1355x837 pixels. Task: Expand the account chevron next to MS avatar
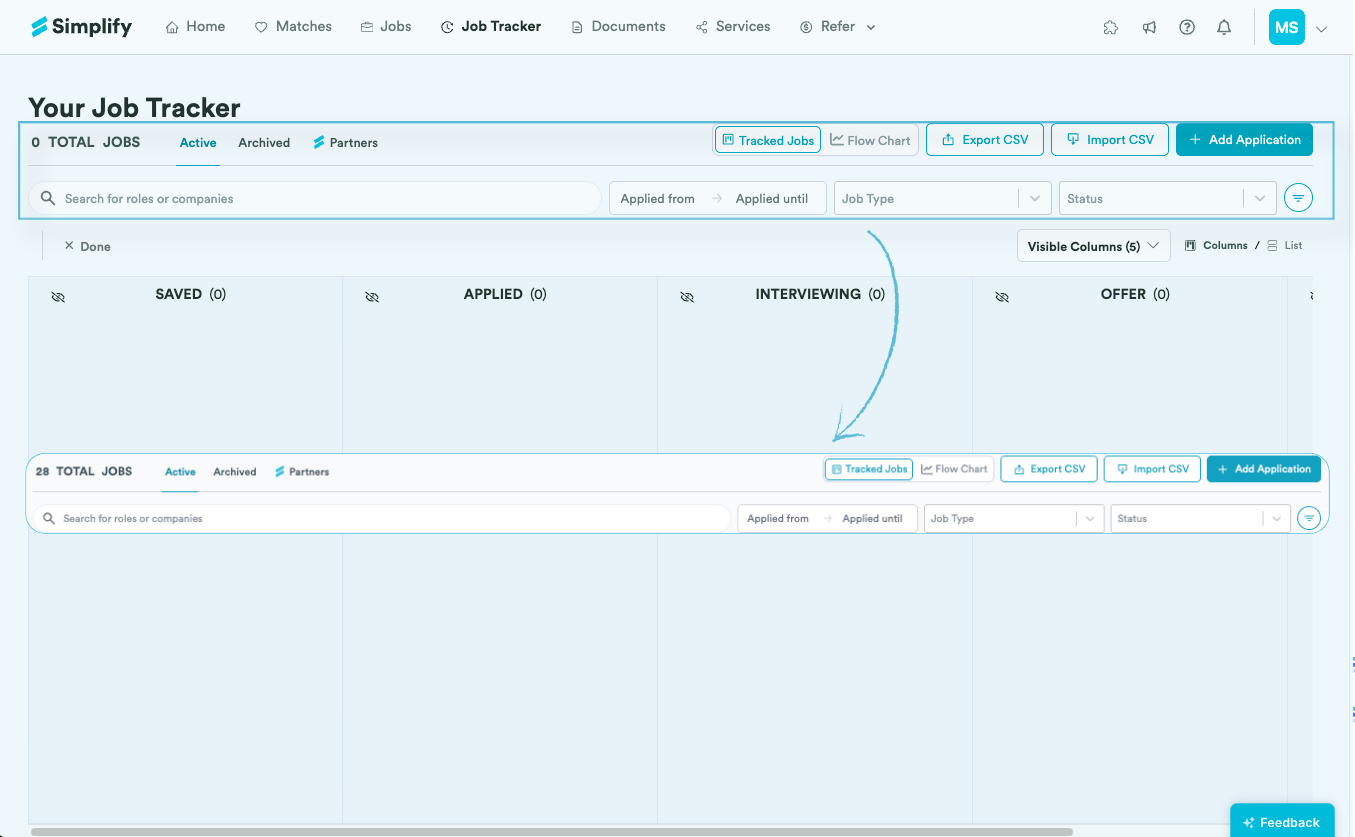(x=1322, y=29)
